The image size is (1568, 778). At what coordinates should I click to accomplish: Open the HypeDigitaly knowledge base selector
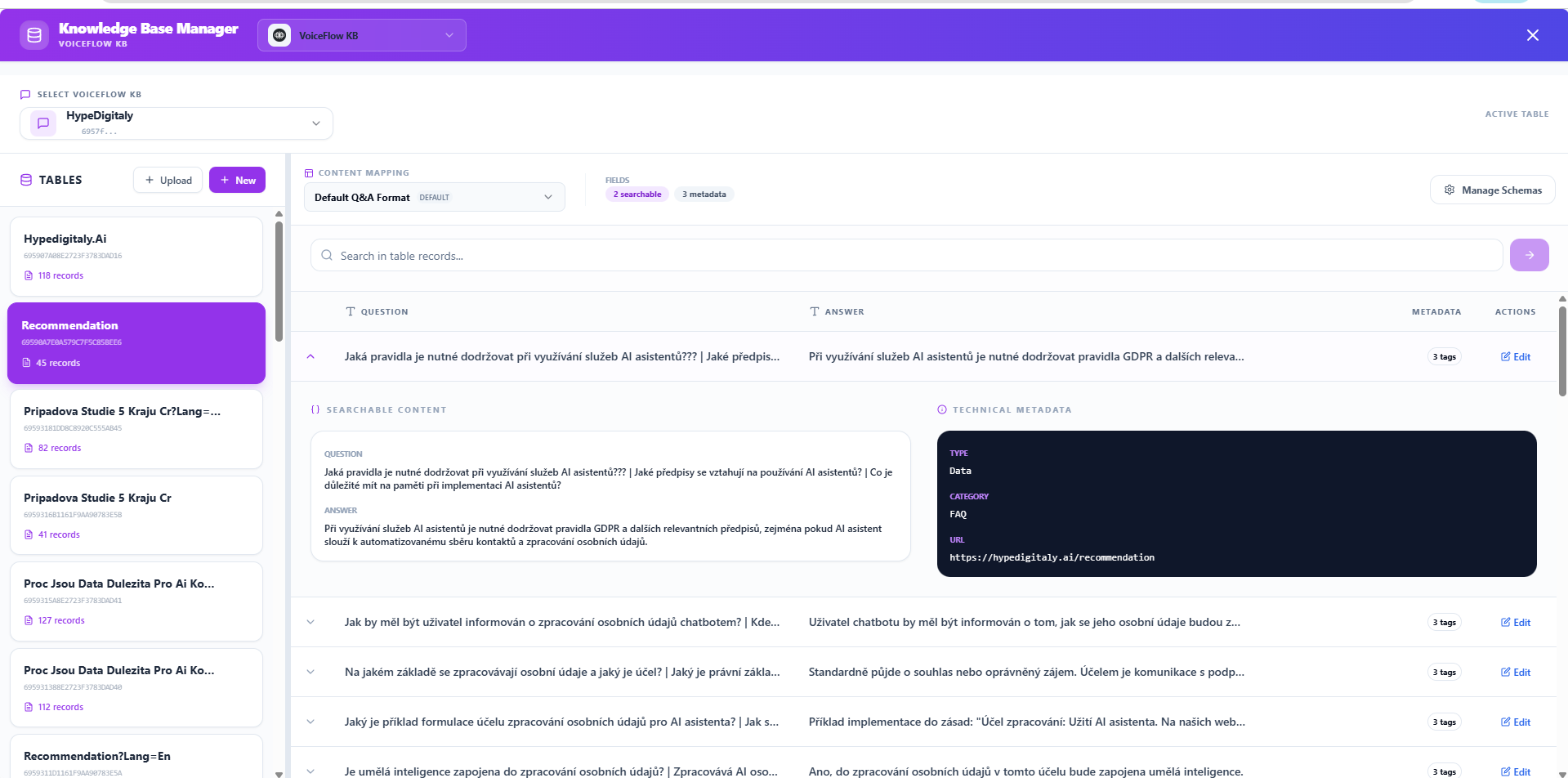tap(175, 123)
